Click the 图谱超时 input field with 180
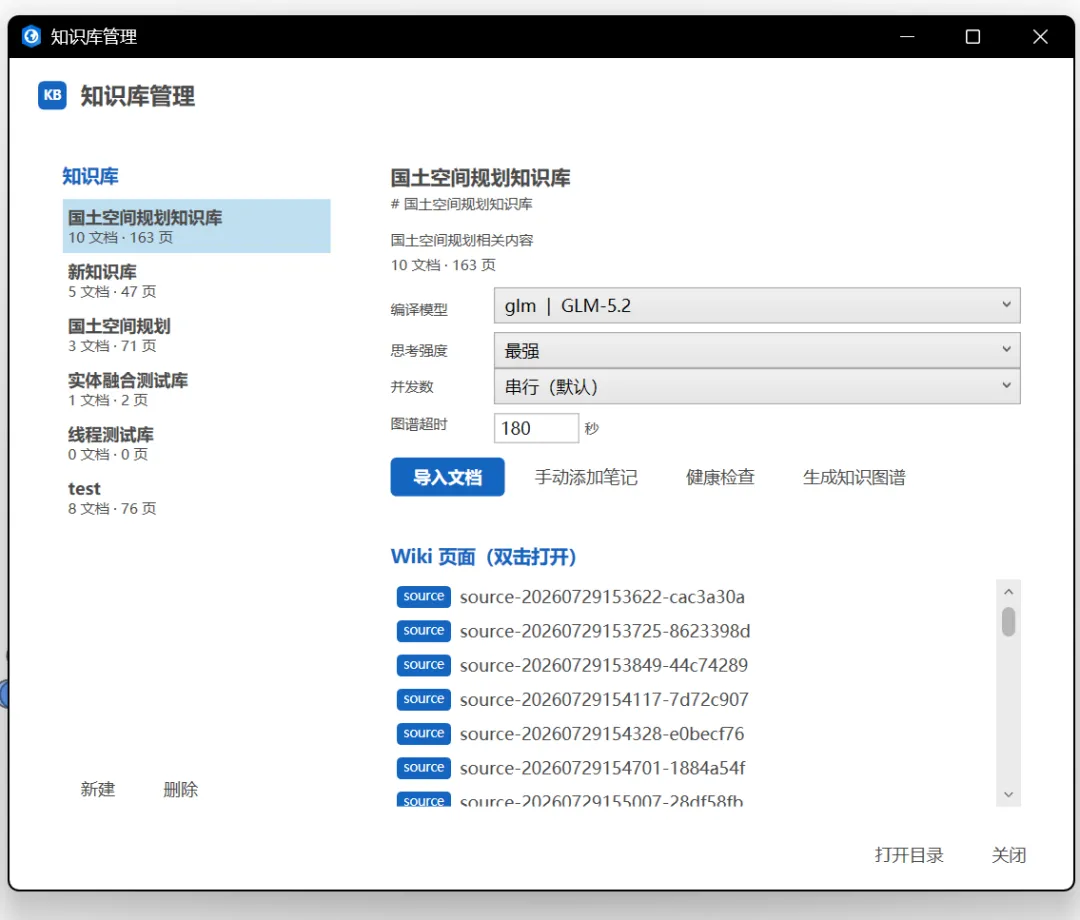 pos(536,428)
